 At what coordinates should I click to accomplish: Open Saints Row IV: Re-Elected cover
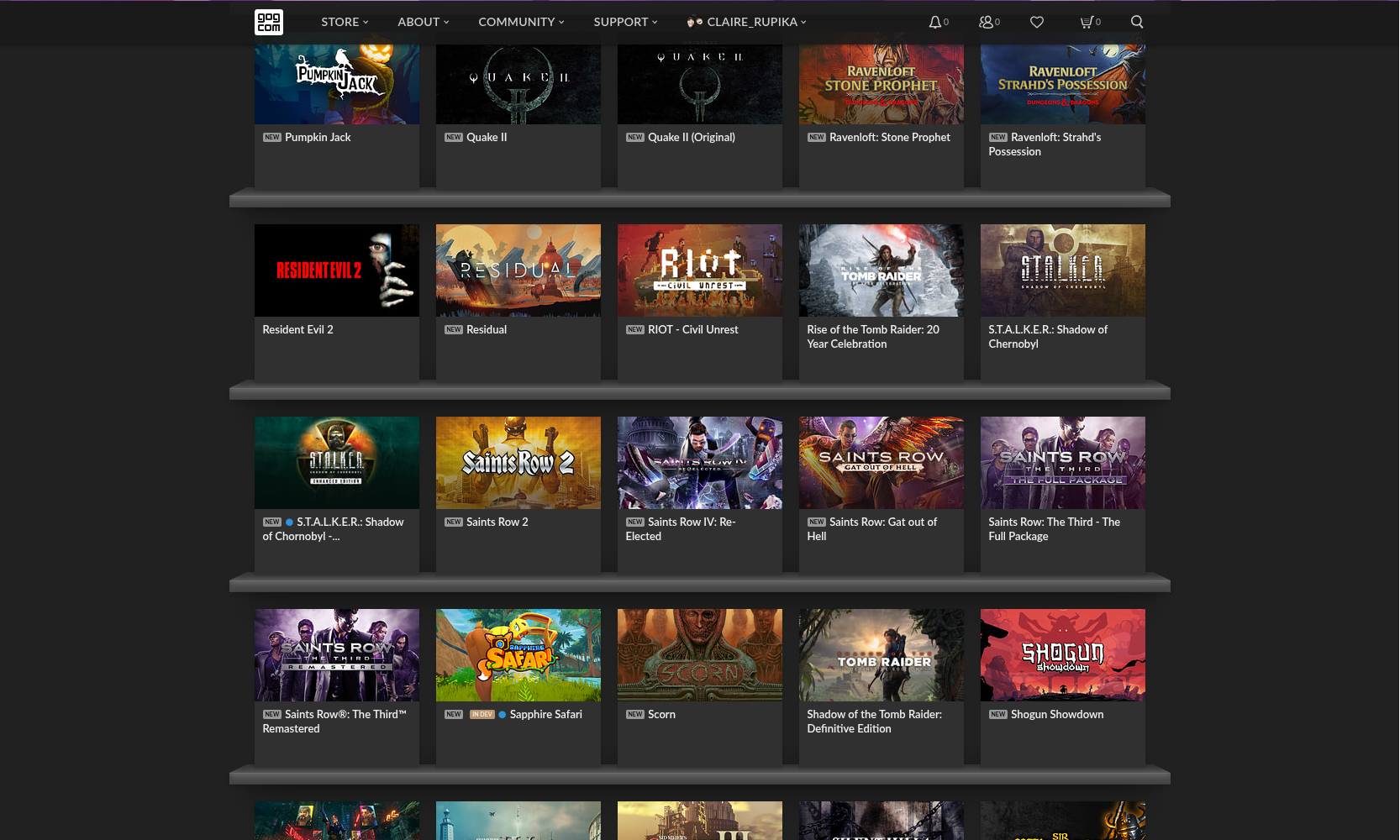(x=700, y=463)
